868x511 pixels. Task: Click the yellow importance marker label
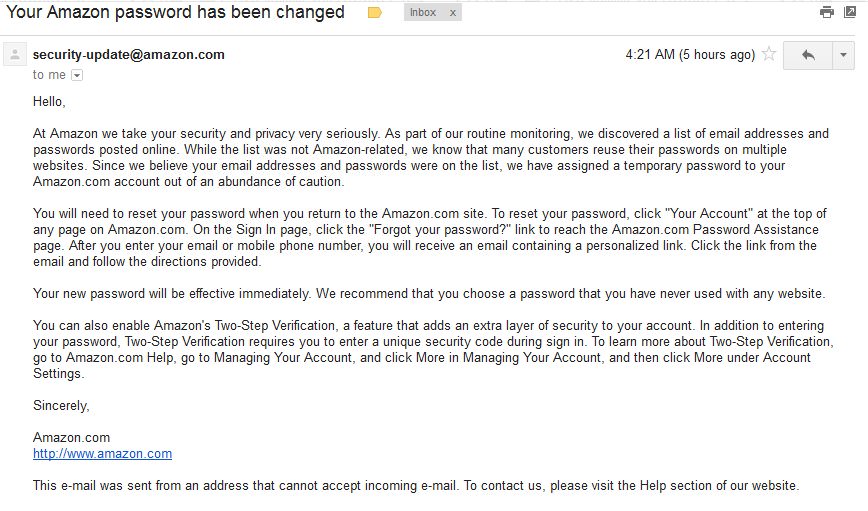(375, 13)
